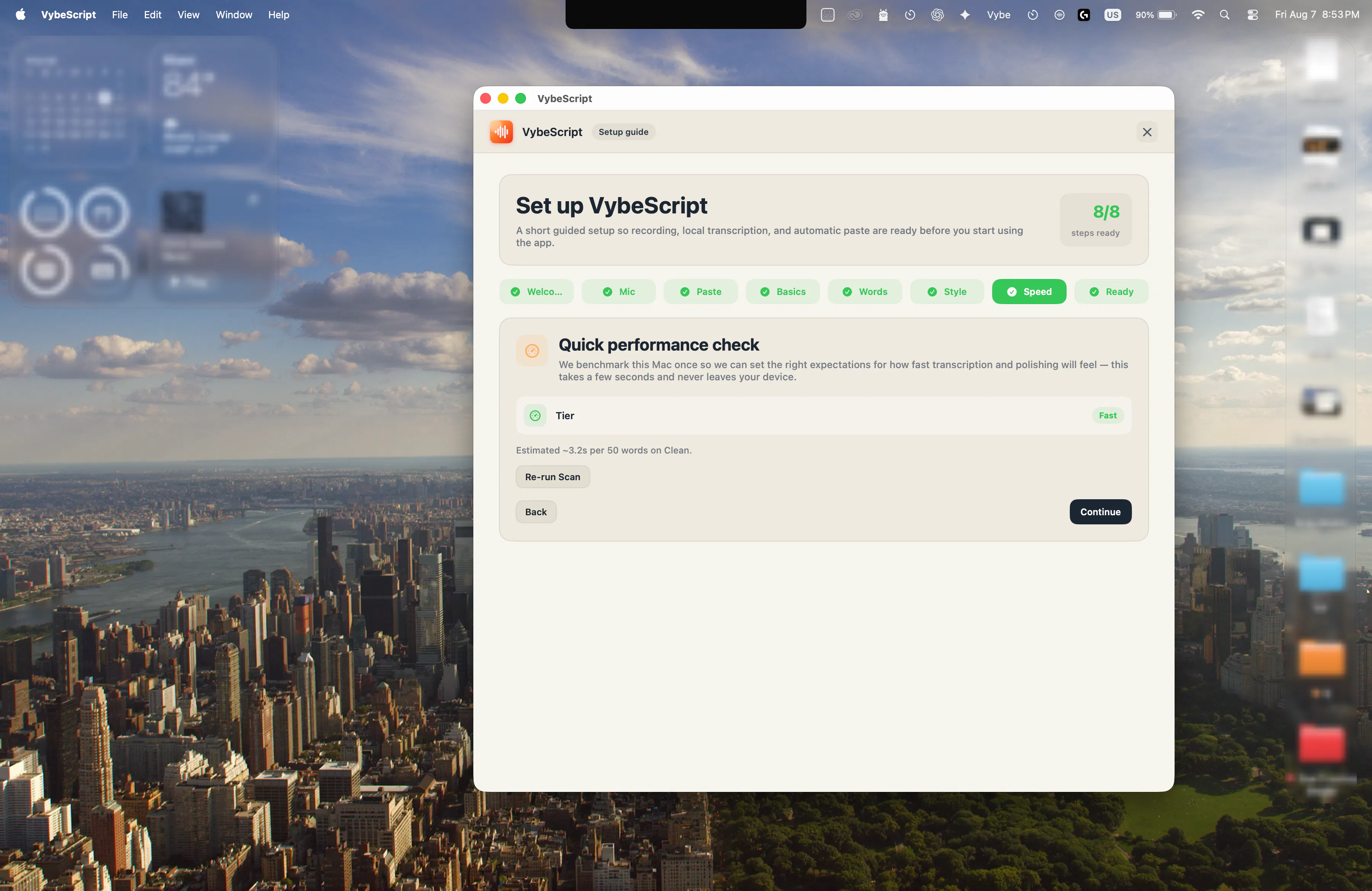Open the Edit menu
Viewport: 1372px width, 891px height.
coord(152,14)
